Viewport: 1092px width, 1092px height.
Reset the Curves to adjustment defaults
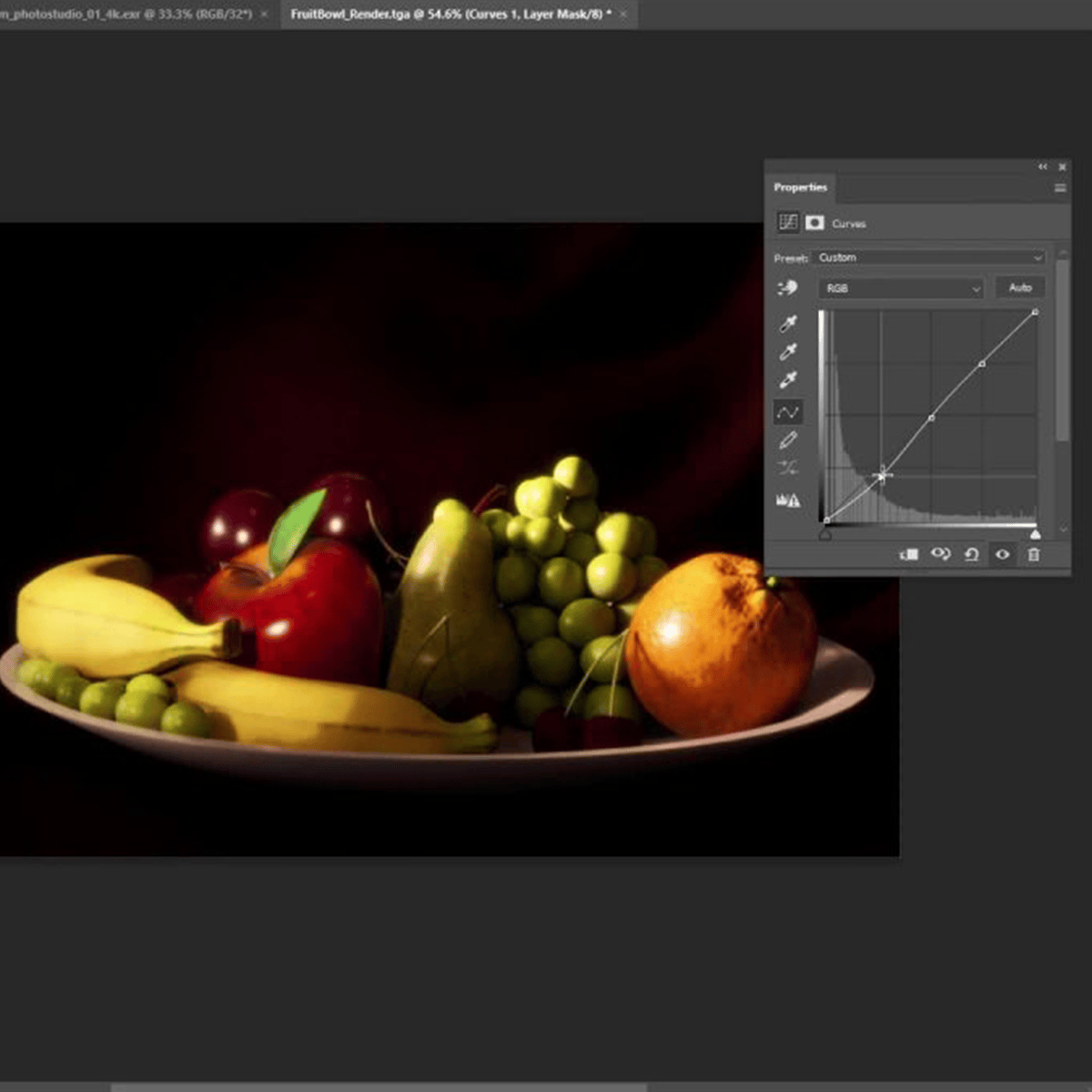coord(971,554)
